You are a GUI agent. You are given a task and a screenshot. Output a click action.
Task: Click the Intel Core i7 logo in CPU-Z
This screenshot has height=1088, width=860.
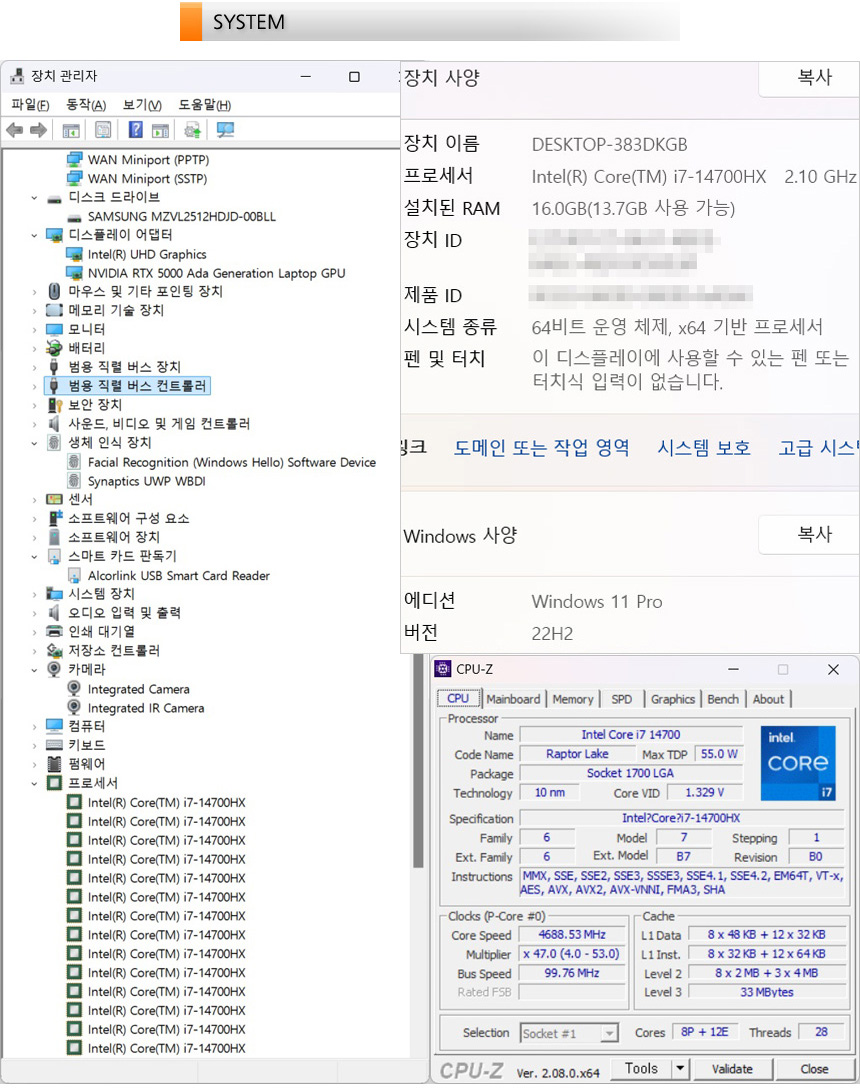pyautogui.click(x=798, y=763)
